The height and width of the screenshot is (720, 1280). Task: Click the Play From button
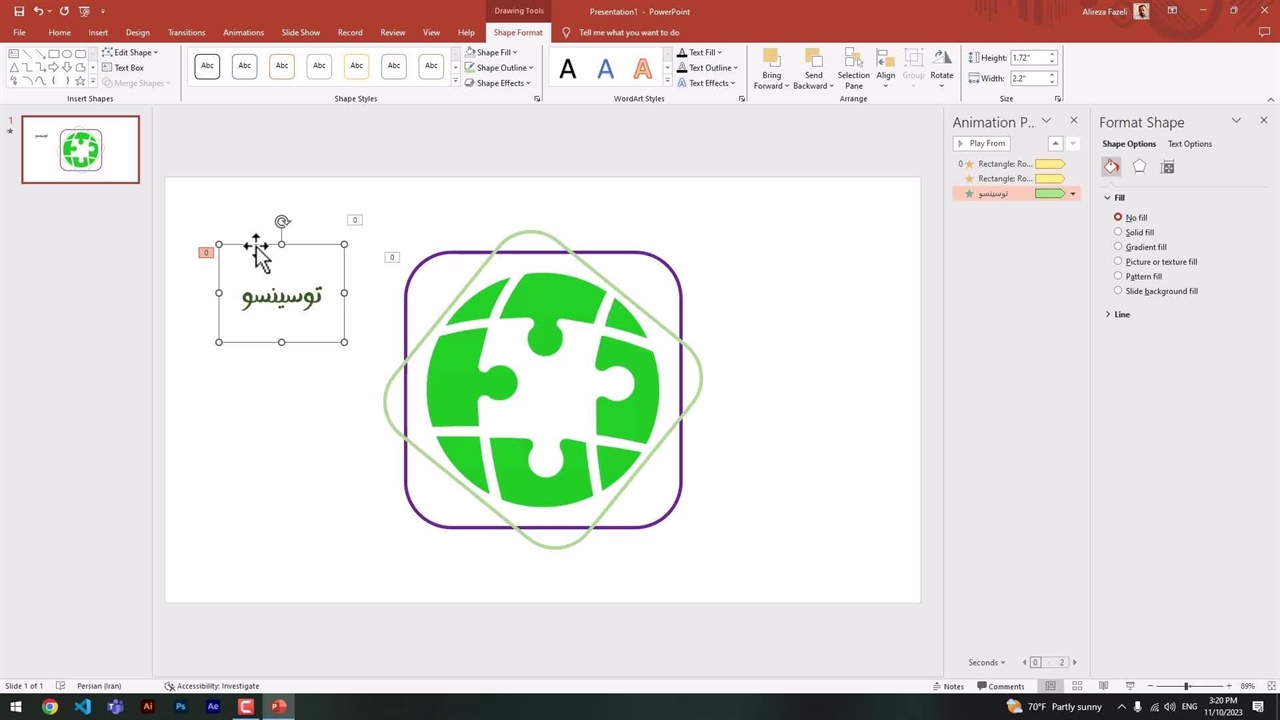coord(980,144)
